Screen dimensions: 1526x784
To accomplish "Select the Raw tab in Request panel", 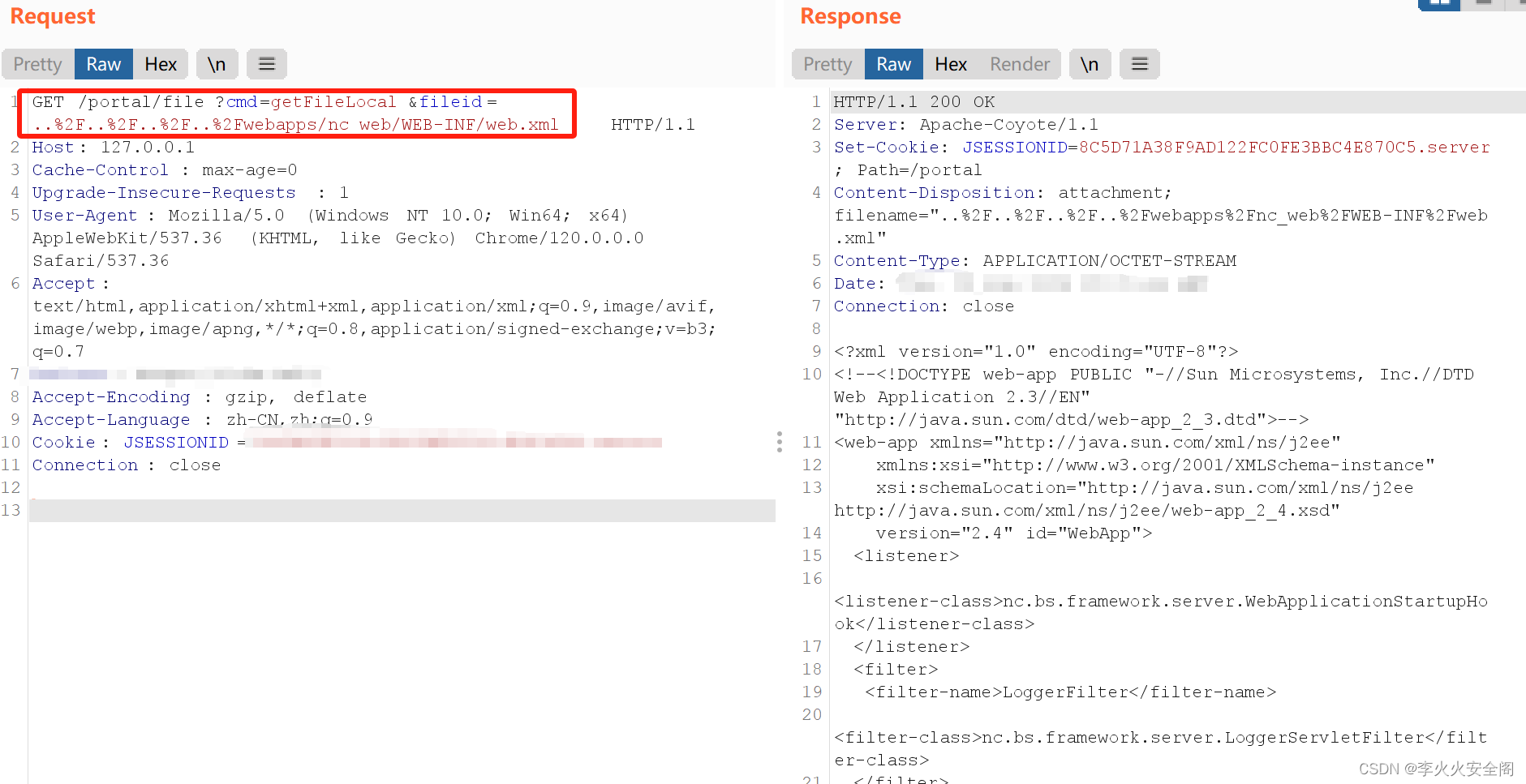I will click(x=104, y=64).
